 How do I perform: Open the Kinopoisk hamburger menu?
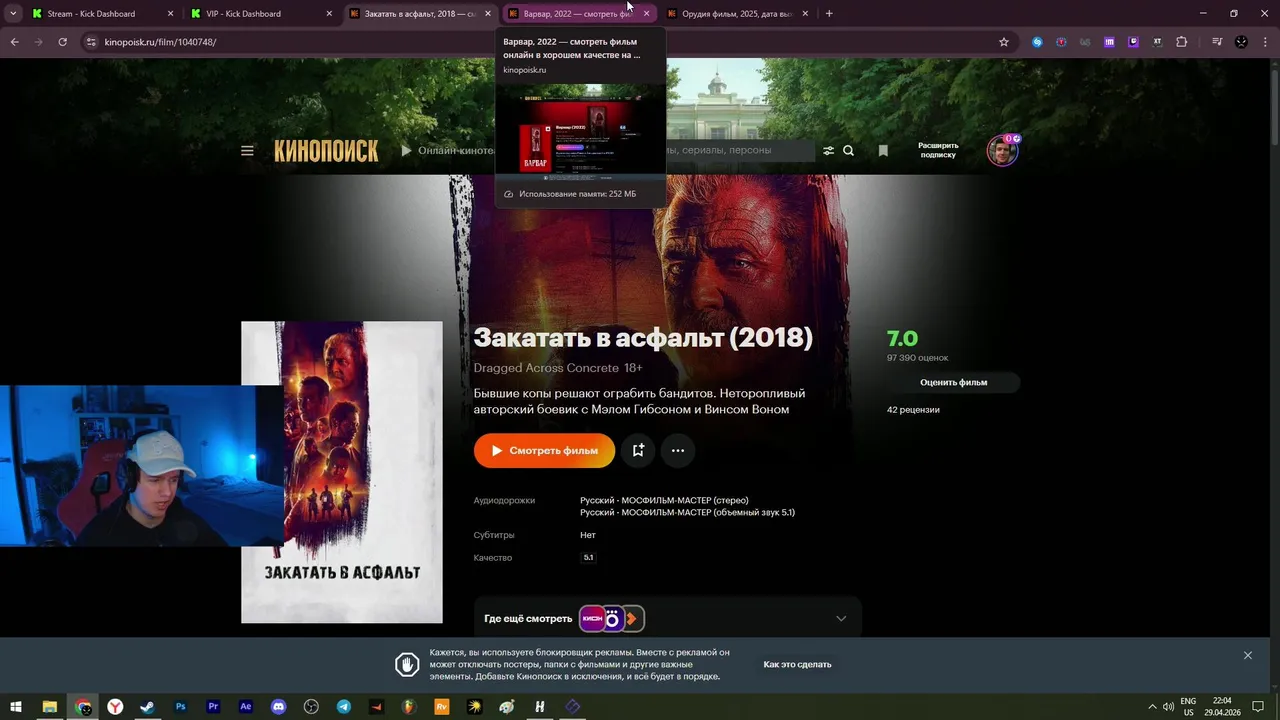[x=247, y=151]
